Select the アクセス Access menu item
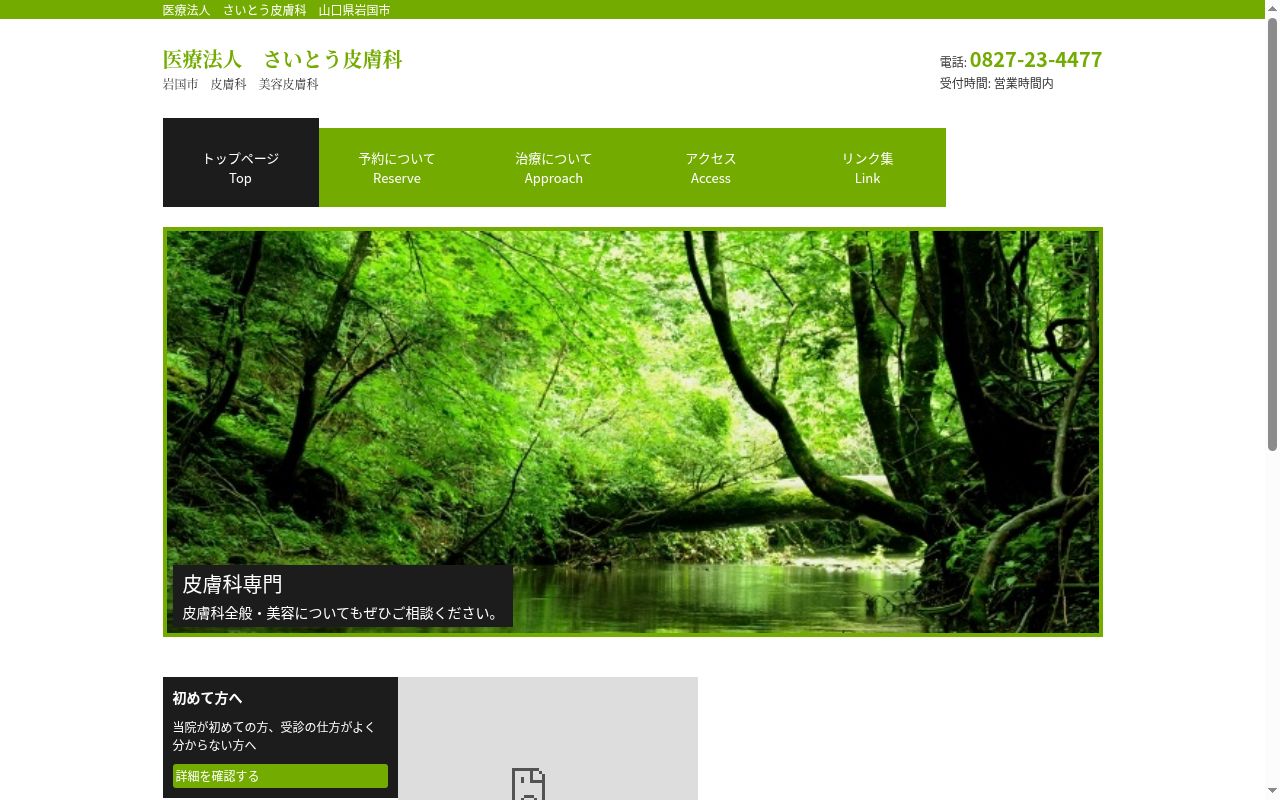Viewport: 1280px width, 800px height. click(711, 168)
